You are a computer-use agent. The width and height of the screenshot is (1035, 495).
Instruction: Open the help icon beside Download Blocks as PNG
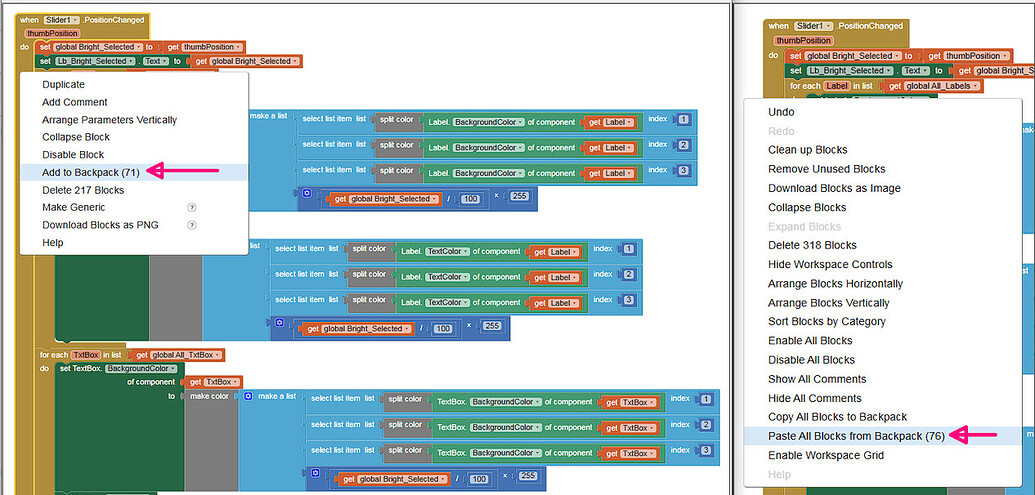(191, 225)
